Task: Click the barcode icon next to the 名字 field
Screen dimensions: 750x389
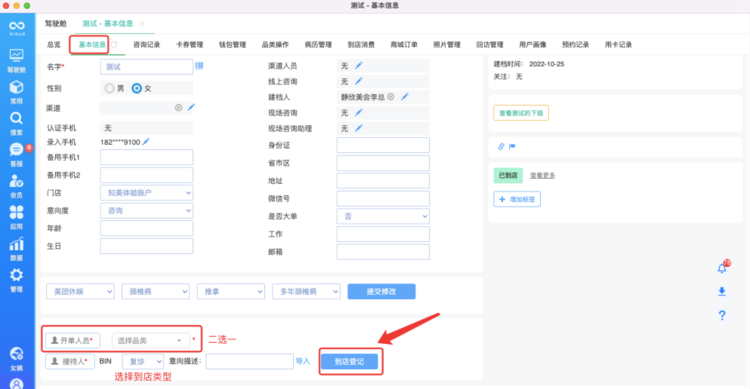Action: [x=199, y=66]
